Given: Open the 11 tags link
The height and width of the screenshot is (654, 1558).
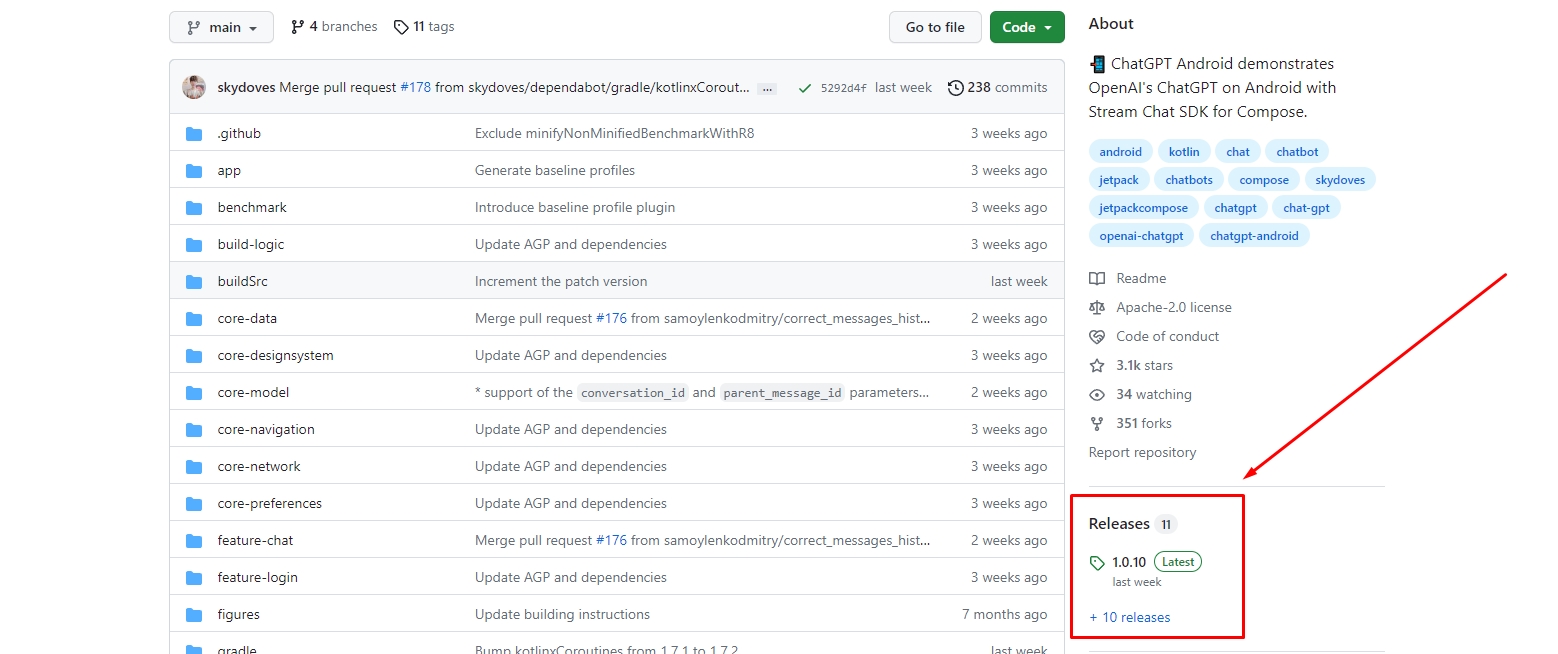Looking at the screenshot, I should pyautogui.click(x=424, y=27).
